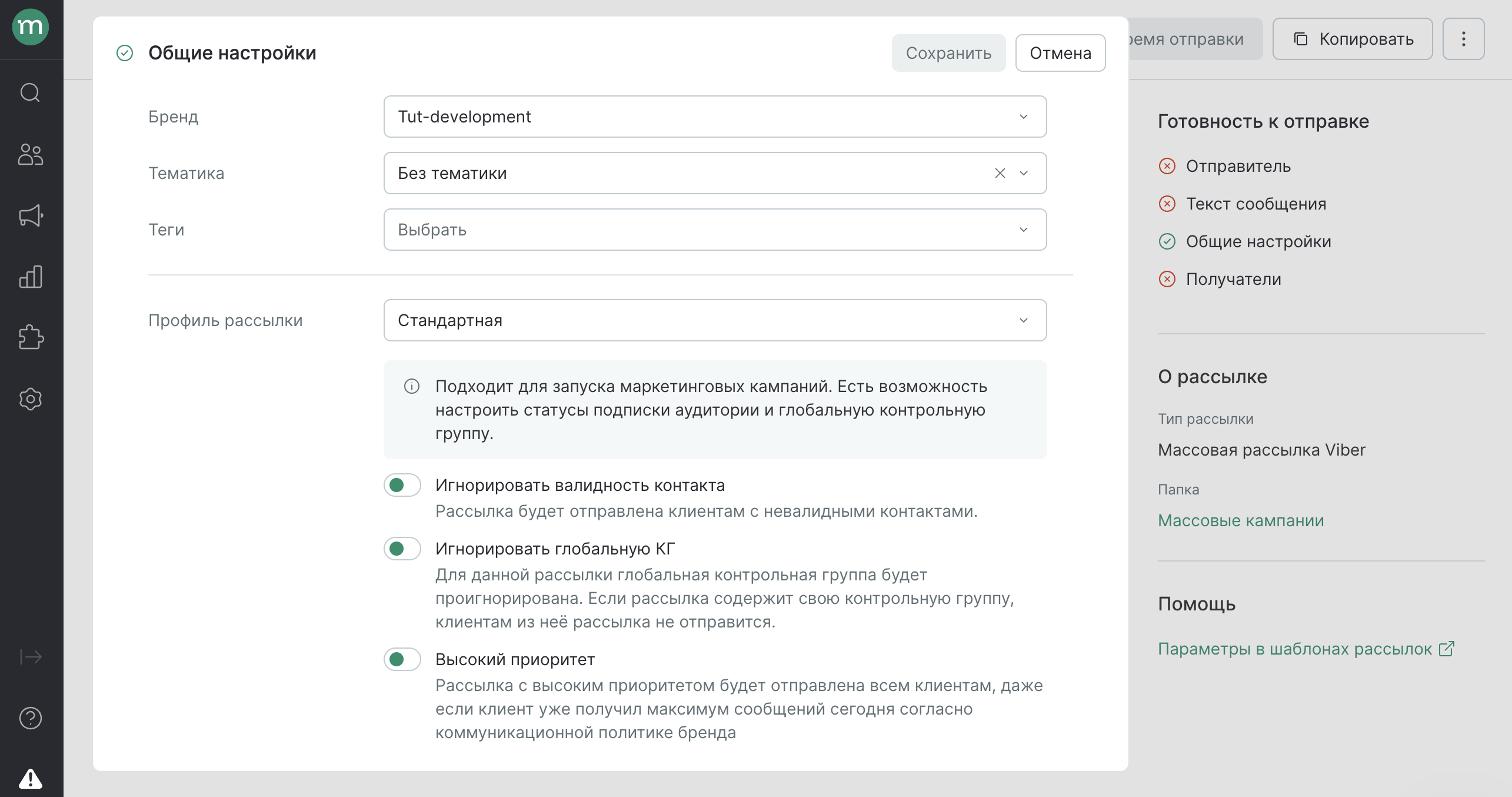
Task: Click the partially hidden время отправки button
Action: pos(1195,39)
